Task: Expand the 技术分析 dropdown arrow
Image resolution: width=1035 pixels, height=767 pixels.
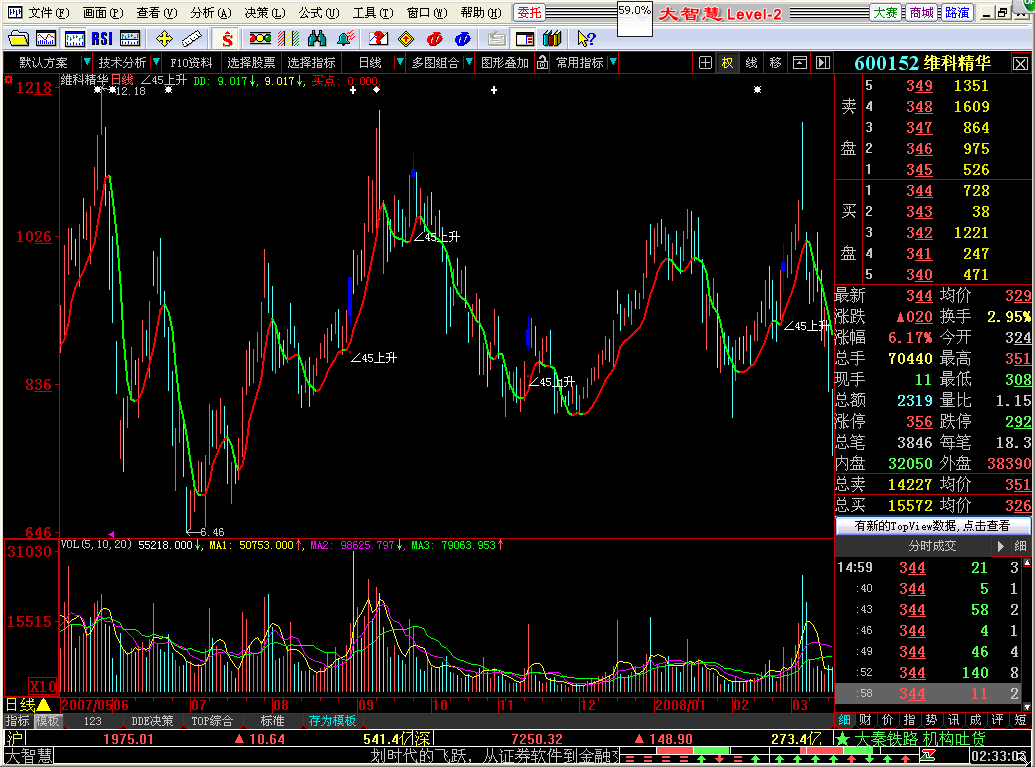Action: pos(156,62)
